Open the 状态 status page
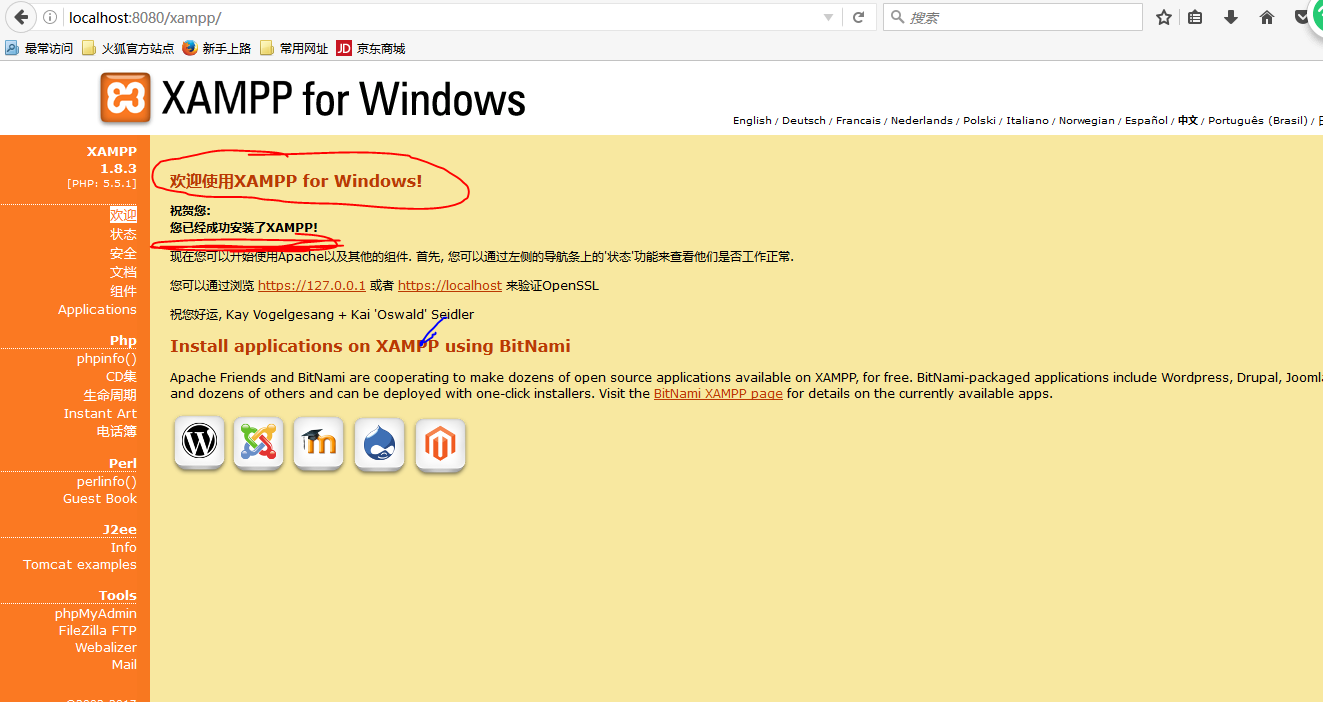Image resolution: width=1323 pixels, height=702 pixels. tap(123, 234)
